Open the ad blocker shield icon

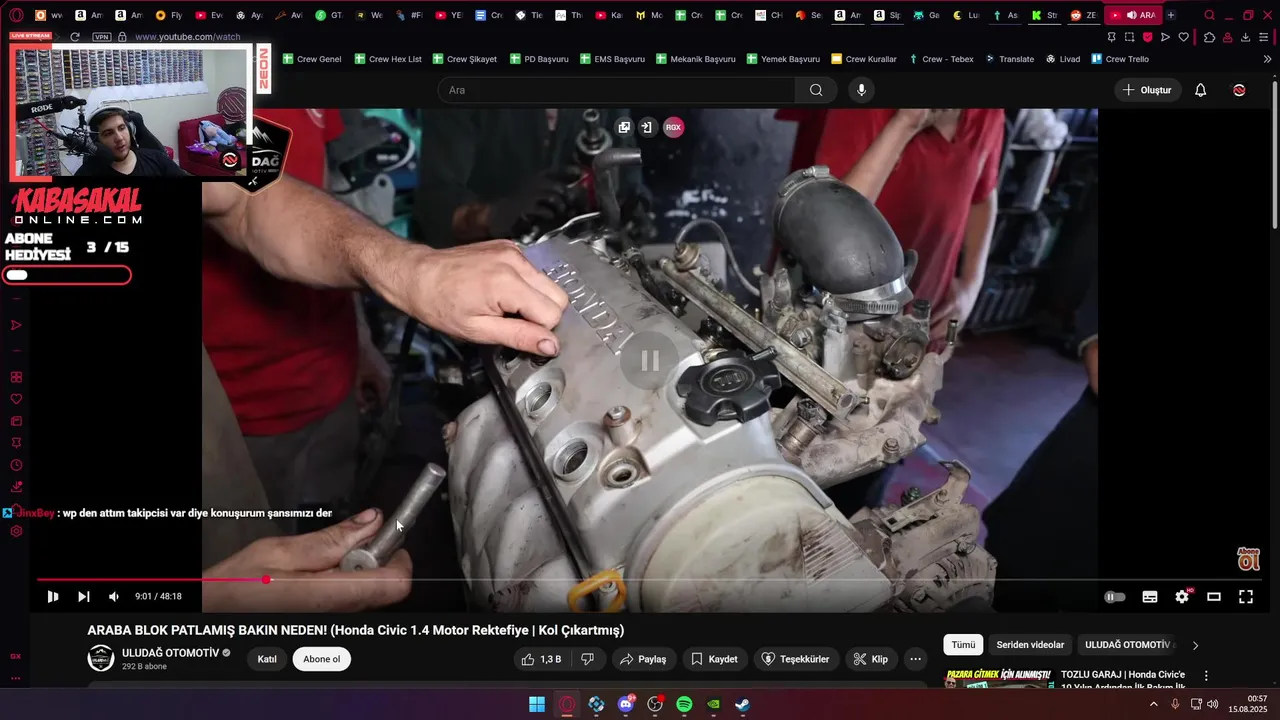(1147, 37)
